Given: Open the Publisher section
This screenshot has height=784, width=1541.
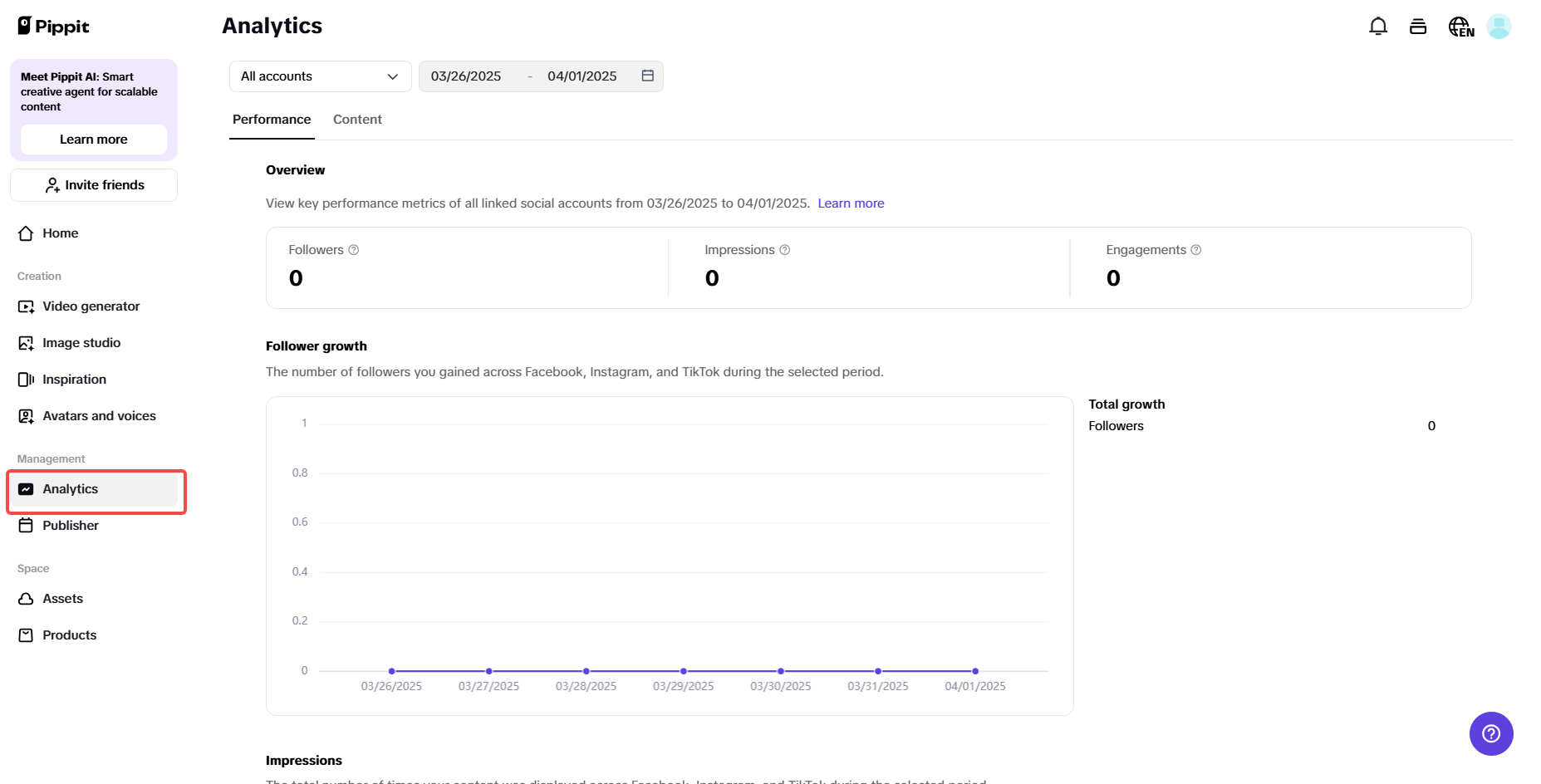Looking at the screenshot, I should click(x=71, y=525).
